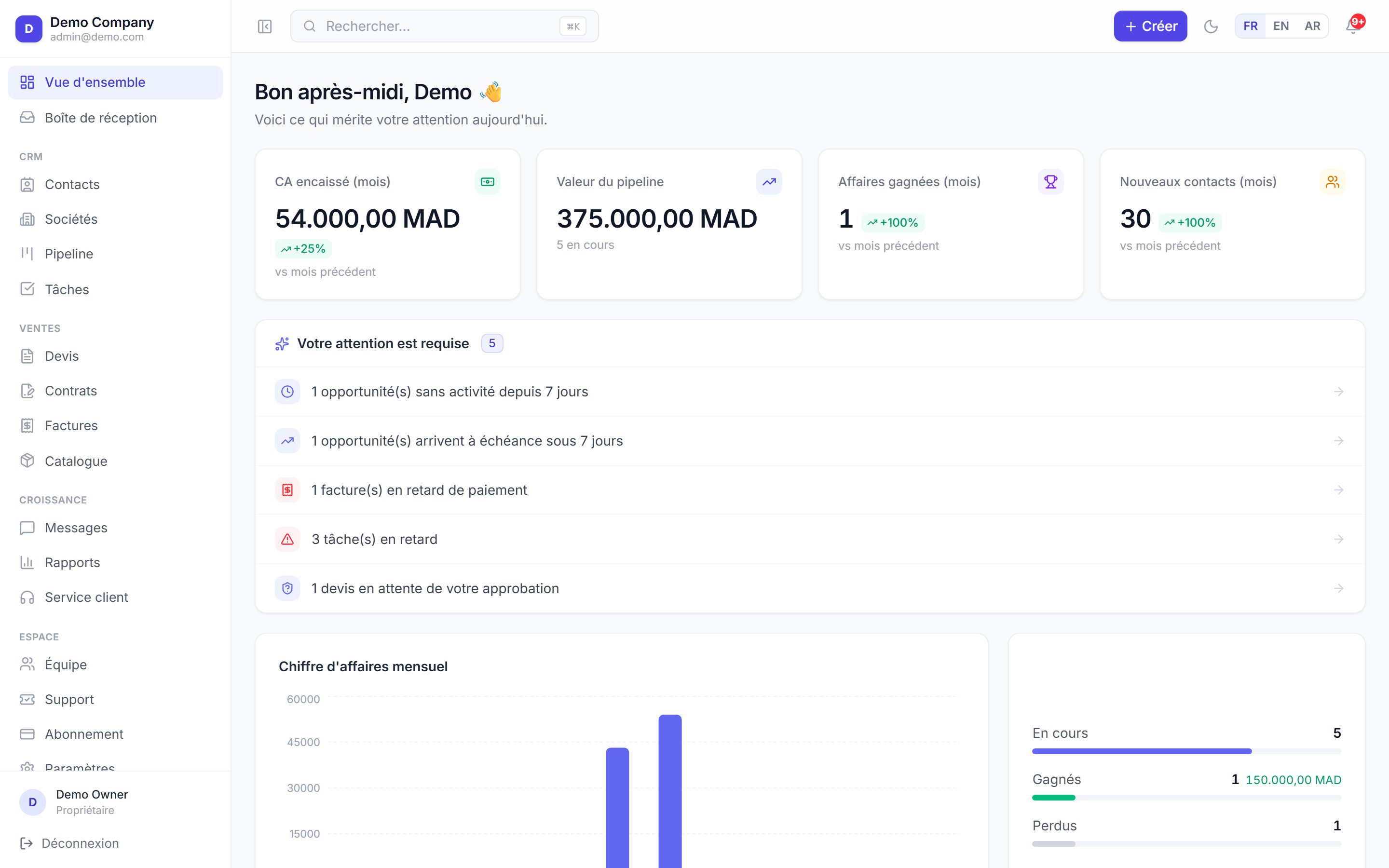Click the Demo Company logo avatar
1389x868 pixels.
(x=29, y=29)
